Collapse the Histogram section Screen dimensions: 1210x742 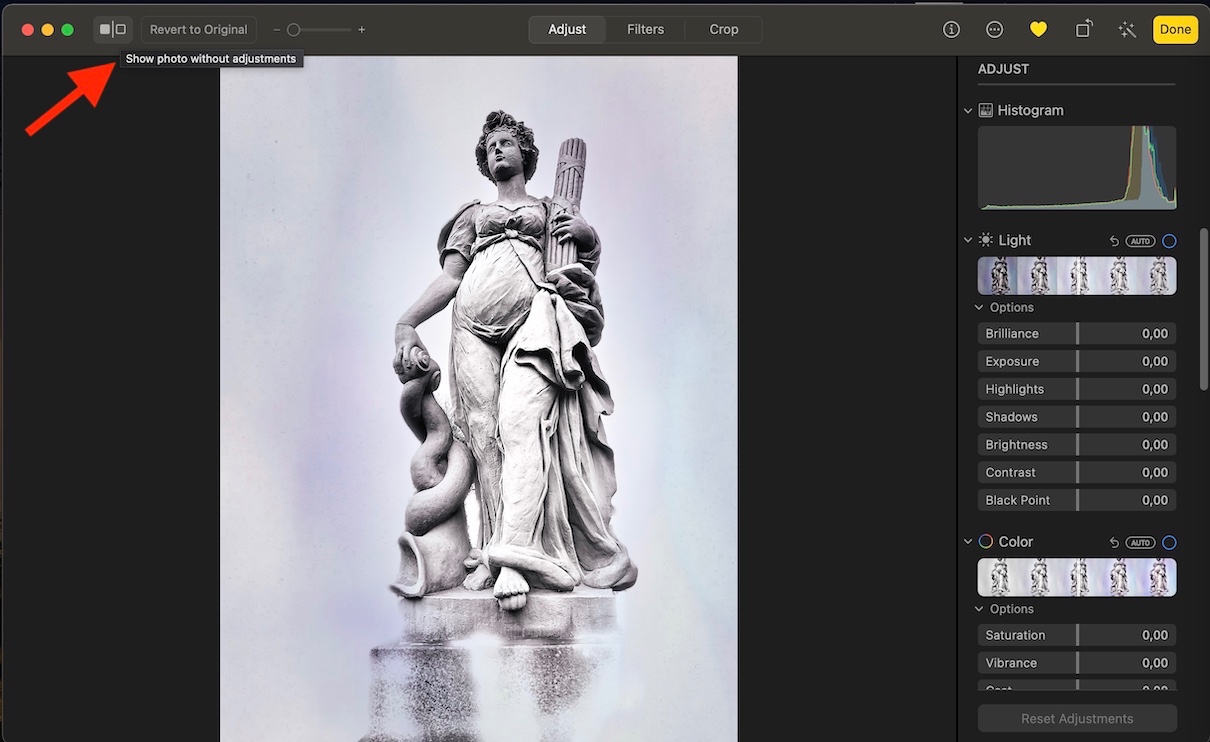pyautogui.click(x=968, y=111)
